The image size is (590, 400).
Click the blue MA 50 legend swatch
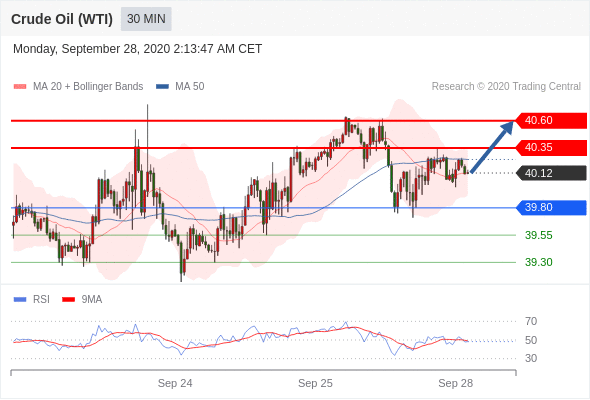(162, 87)
